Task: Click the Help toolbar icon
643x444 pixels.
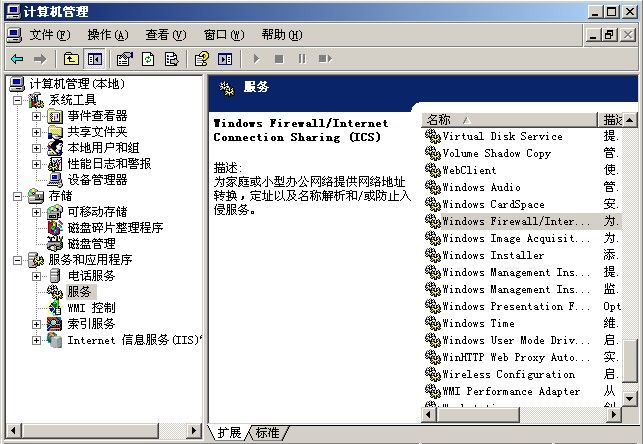Action: click(201, 59)
